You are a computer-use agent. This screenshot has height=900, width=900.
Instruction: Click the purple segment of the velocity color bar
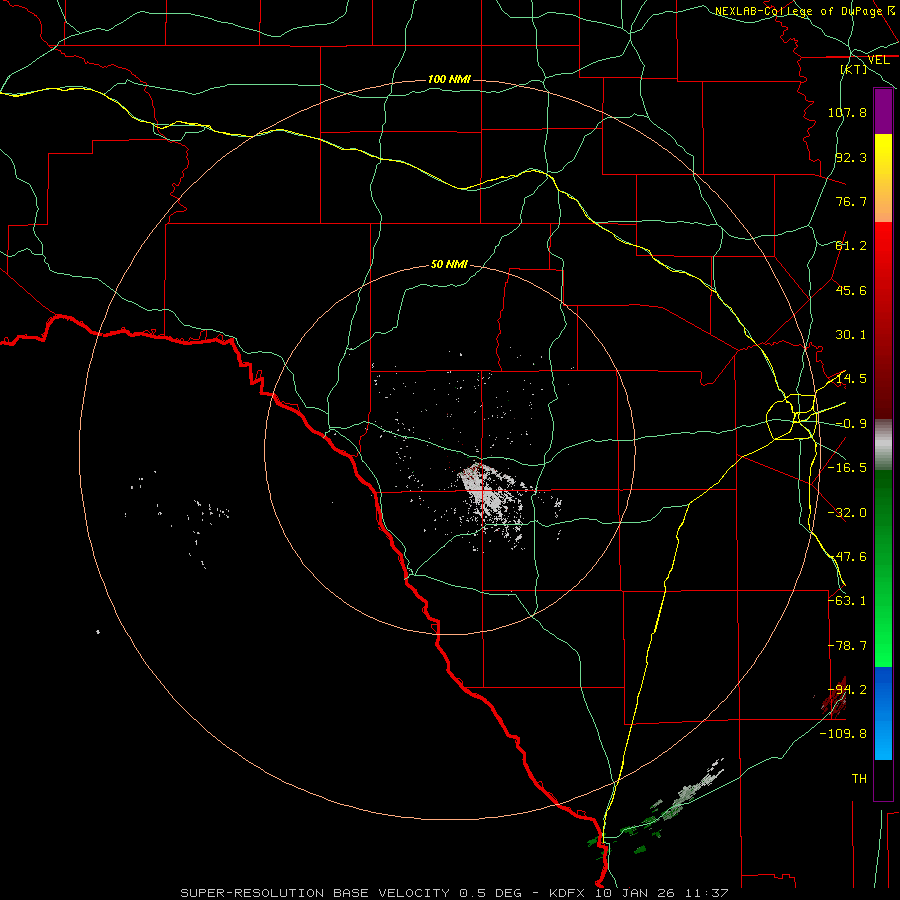coord(883,111)
